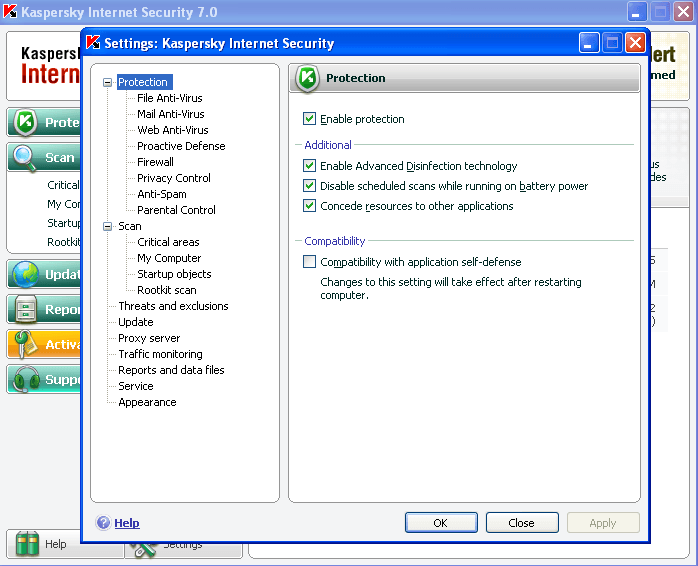The height and width of the screenshot is (566, 698).
Task: Select Proactive Defense in tree
Action: 181,146
